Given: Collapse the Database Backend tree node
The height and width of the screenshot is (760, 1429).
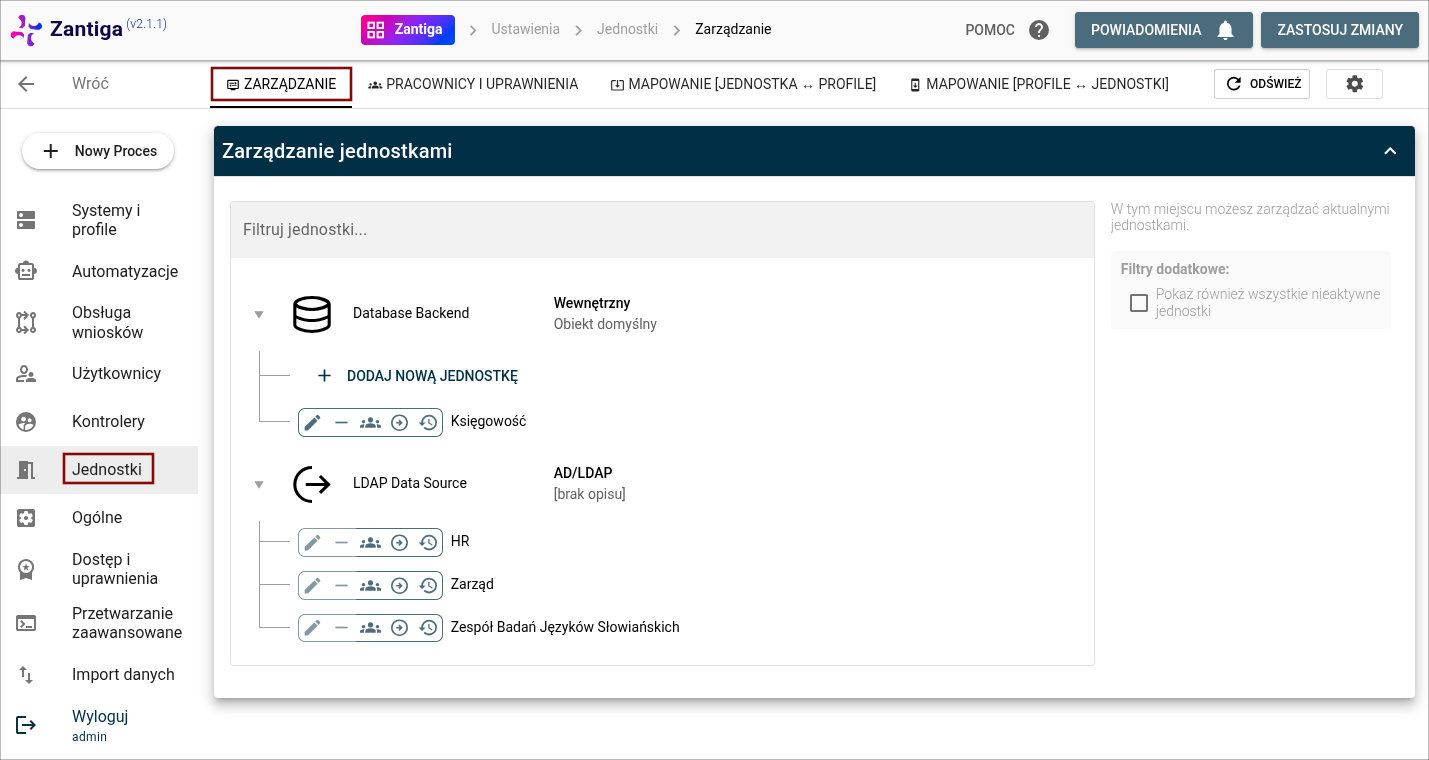Looking at the screenshot, I should click(x=259, y=314).
